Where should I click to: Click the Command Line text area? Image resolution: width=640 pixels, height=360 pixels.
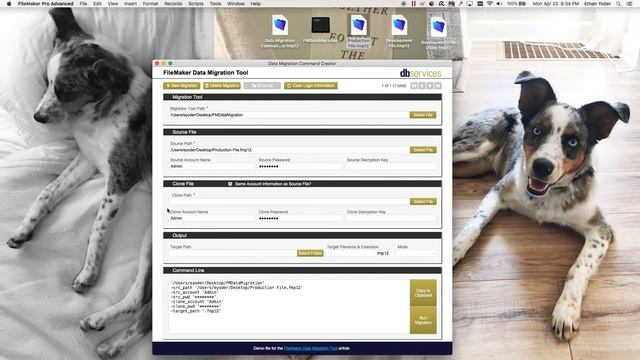[x=289, y=307]
